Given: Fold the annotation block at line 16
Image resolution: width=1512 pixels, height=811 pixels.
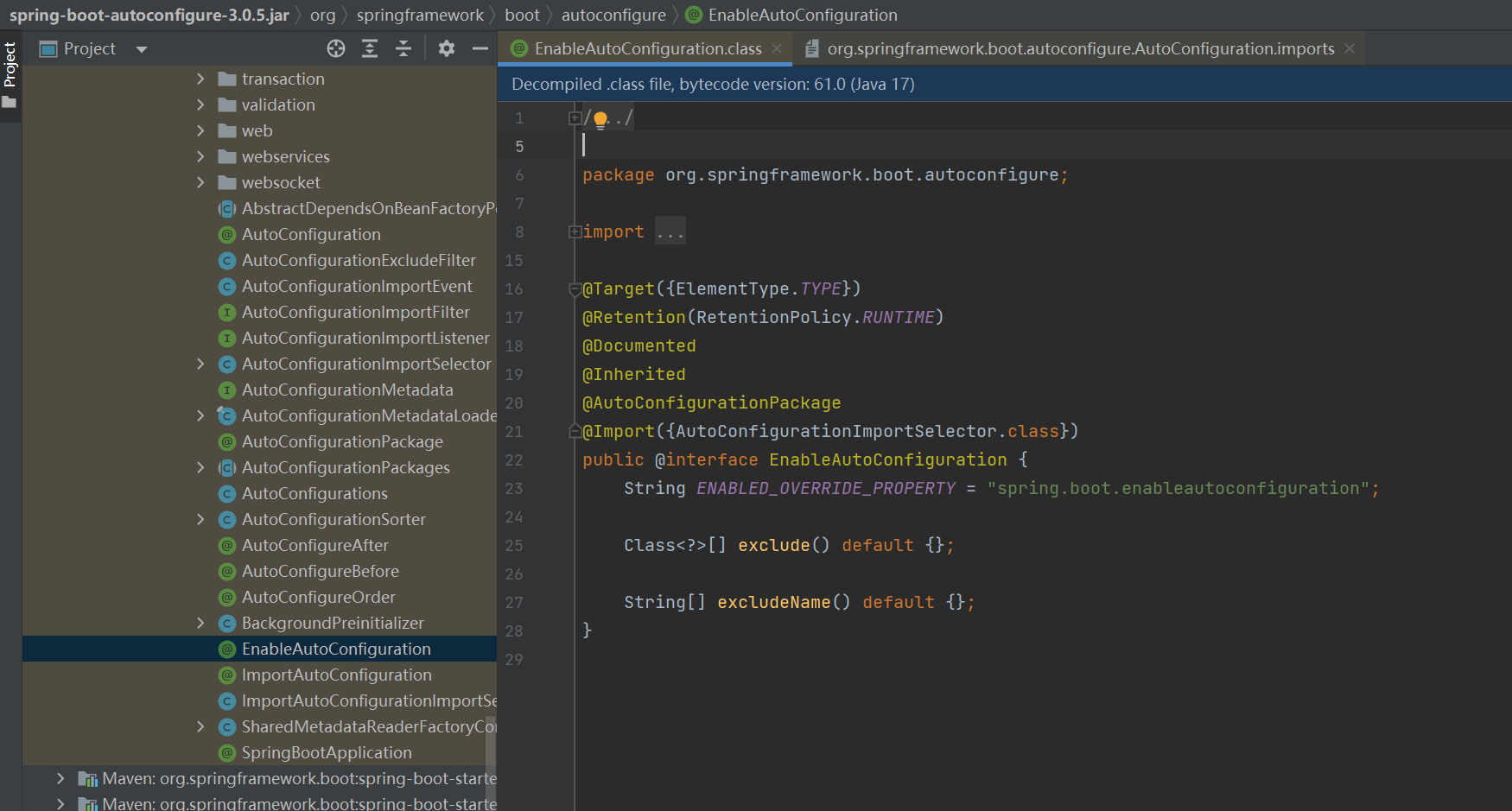Looking at the screenshot, I should tap(575, 288).
